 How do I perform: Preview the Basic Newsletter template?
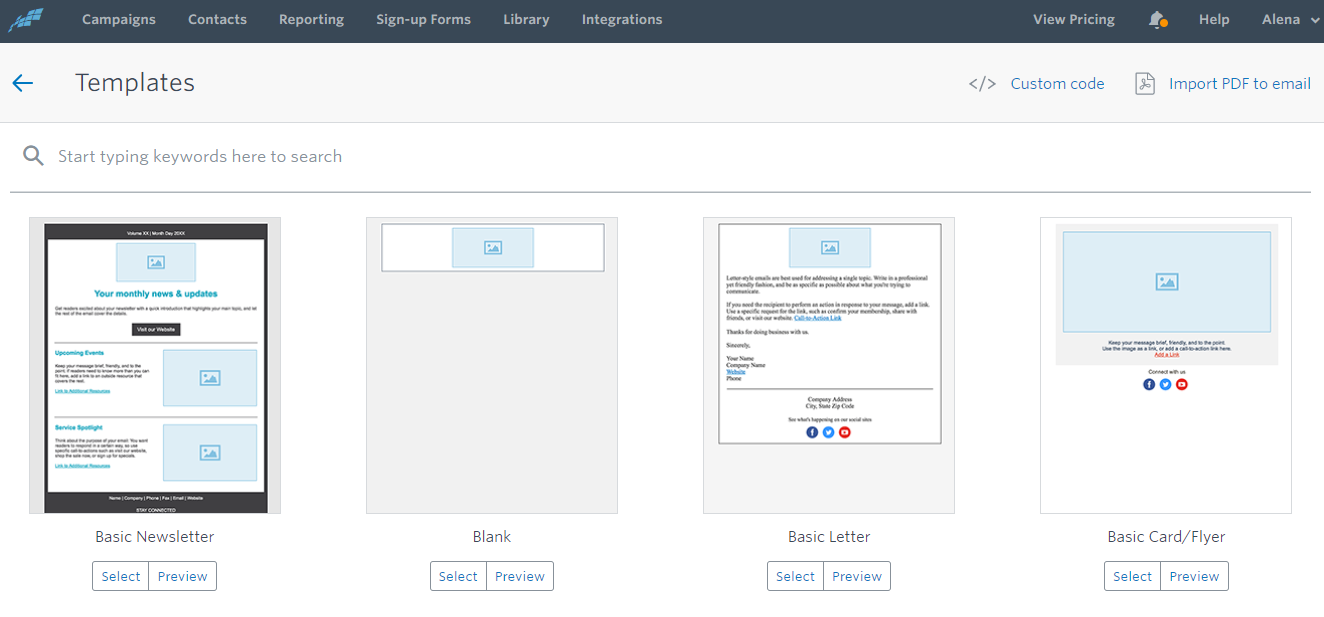[x=183, y=576]
